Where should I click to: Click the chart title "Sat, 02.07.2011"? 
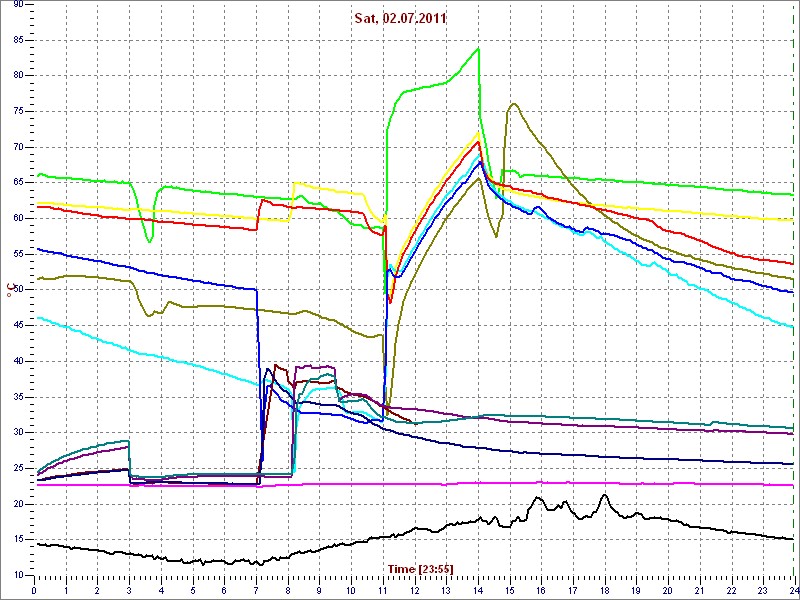[x=401, y=18]
